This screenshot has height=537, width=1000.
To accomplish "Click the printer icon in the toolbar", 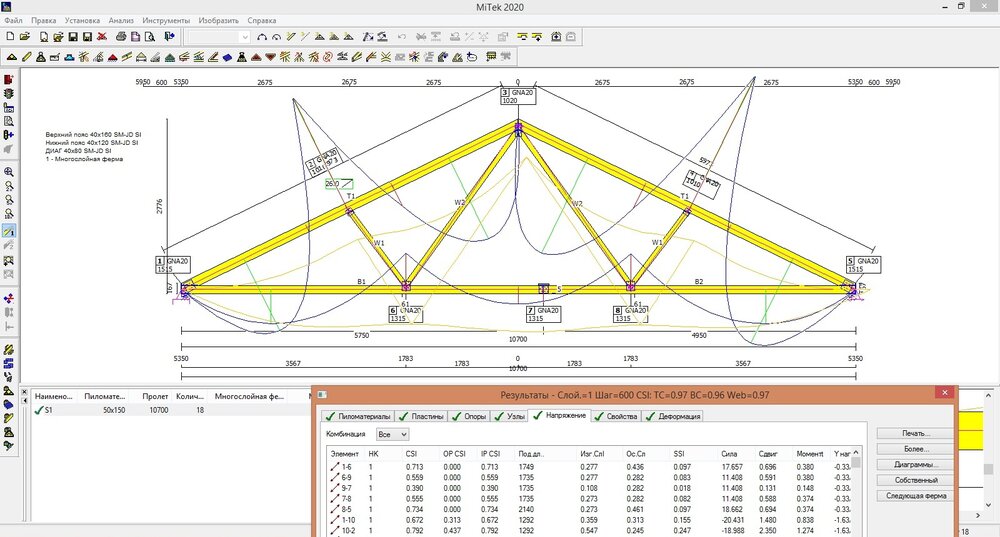I will point(121,37).
